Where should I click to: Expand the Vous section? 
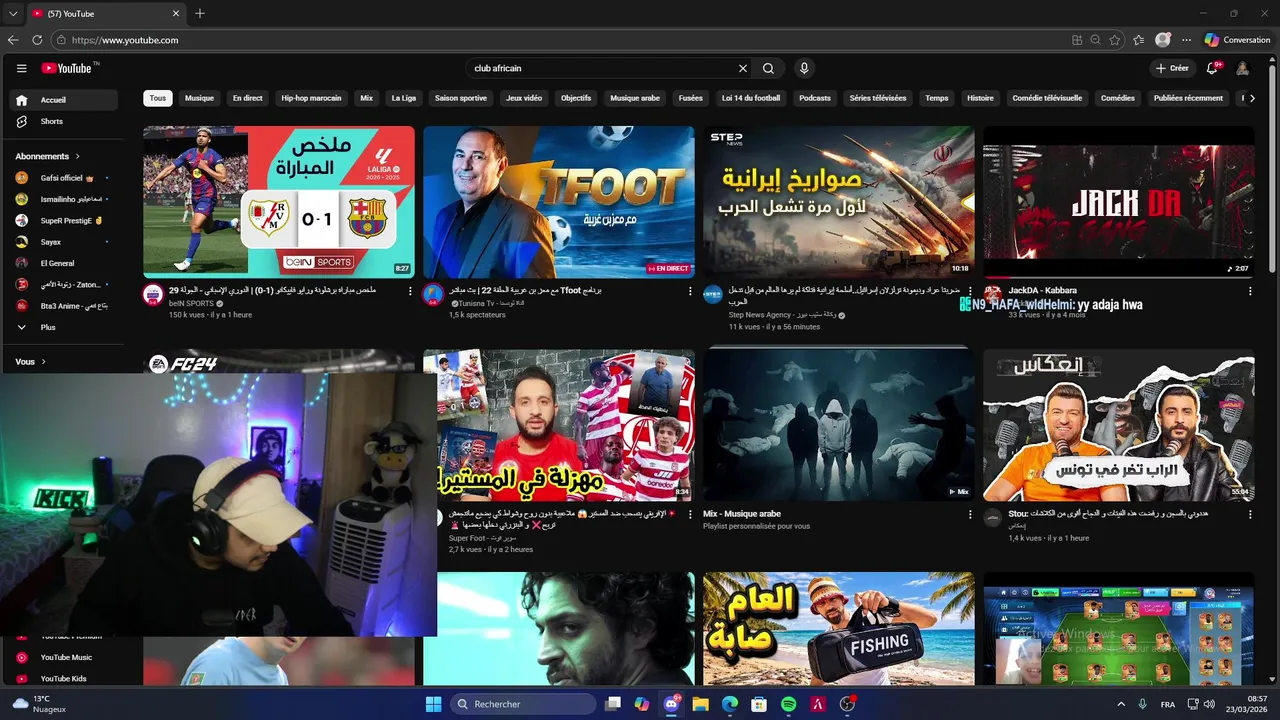point(31,362)
